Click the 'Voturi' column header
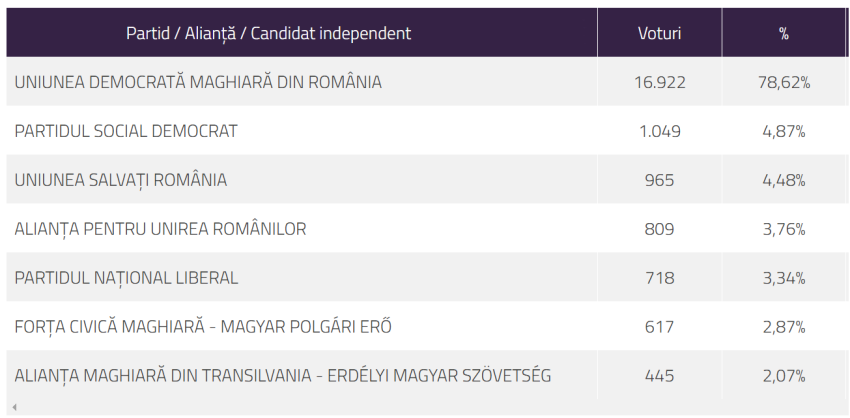Viewport: 850px width, 418px height. click(659, 33)
